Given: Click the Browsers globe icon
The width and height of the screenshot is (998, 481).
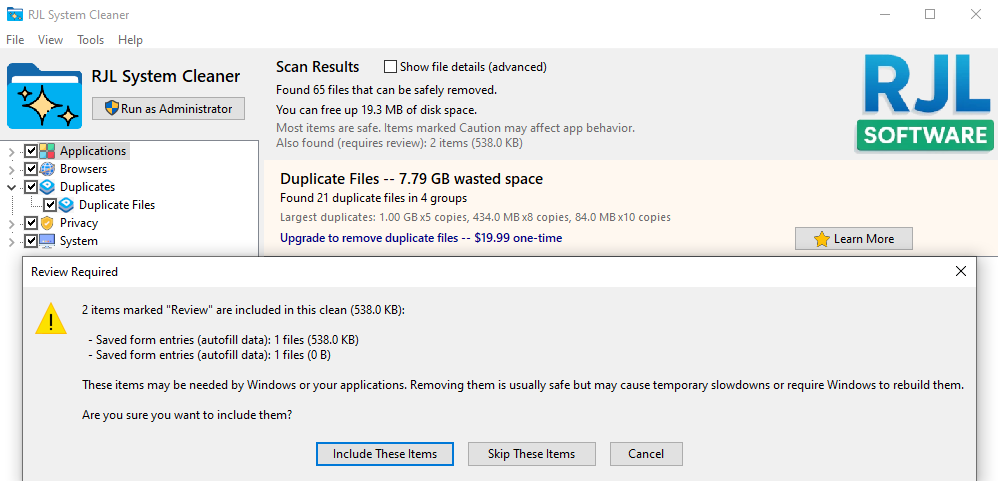Looking at the screenshot, I should [48, 169].
